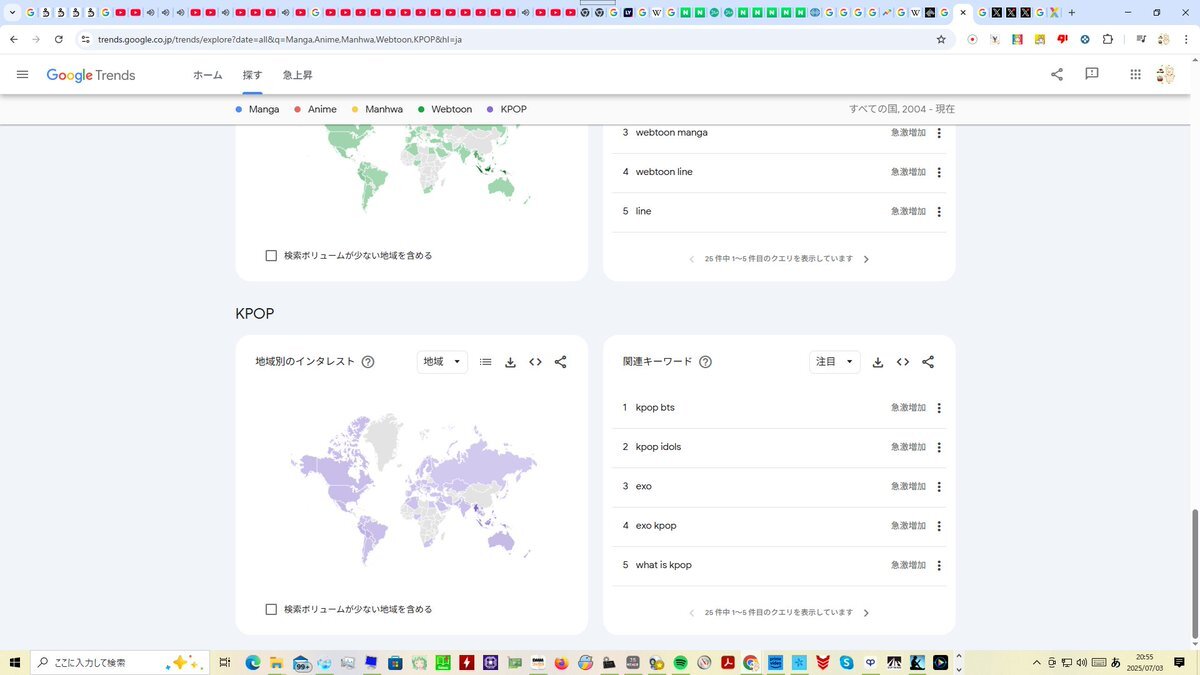Click the KPOP world map
The height and width of the screenshot is (675, 1200).
coord(413,488)
